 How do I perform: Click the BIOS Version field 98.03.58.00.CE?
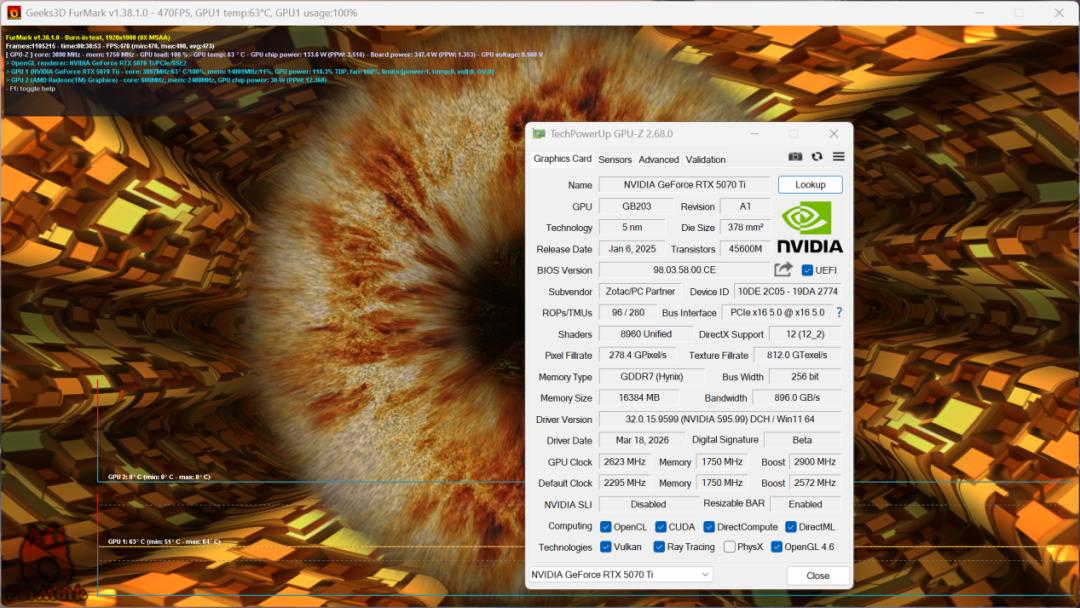685,270
